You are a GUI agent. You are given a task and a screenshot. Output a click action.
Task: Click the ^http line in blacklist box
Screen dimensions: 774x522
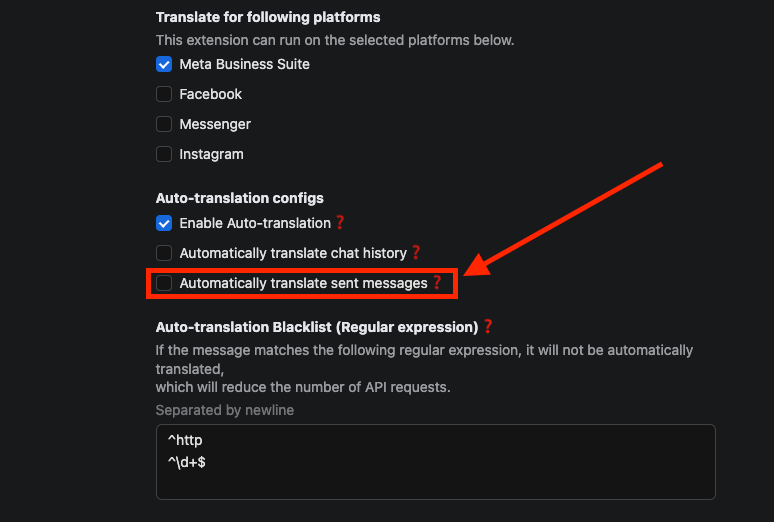[x=186, y=440]
